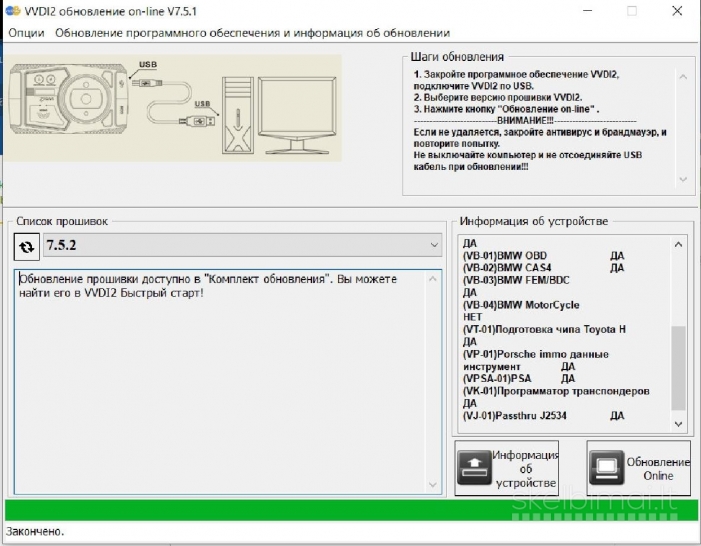Open the software update and information menu
This screenshot has height=546, width=701.
point(253,33)
